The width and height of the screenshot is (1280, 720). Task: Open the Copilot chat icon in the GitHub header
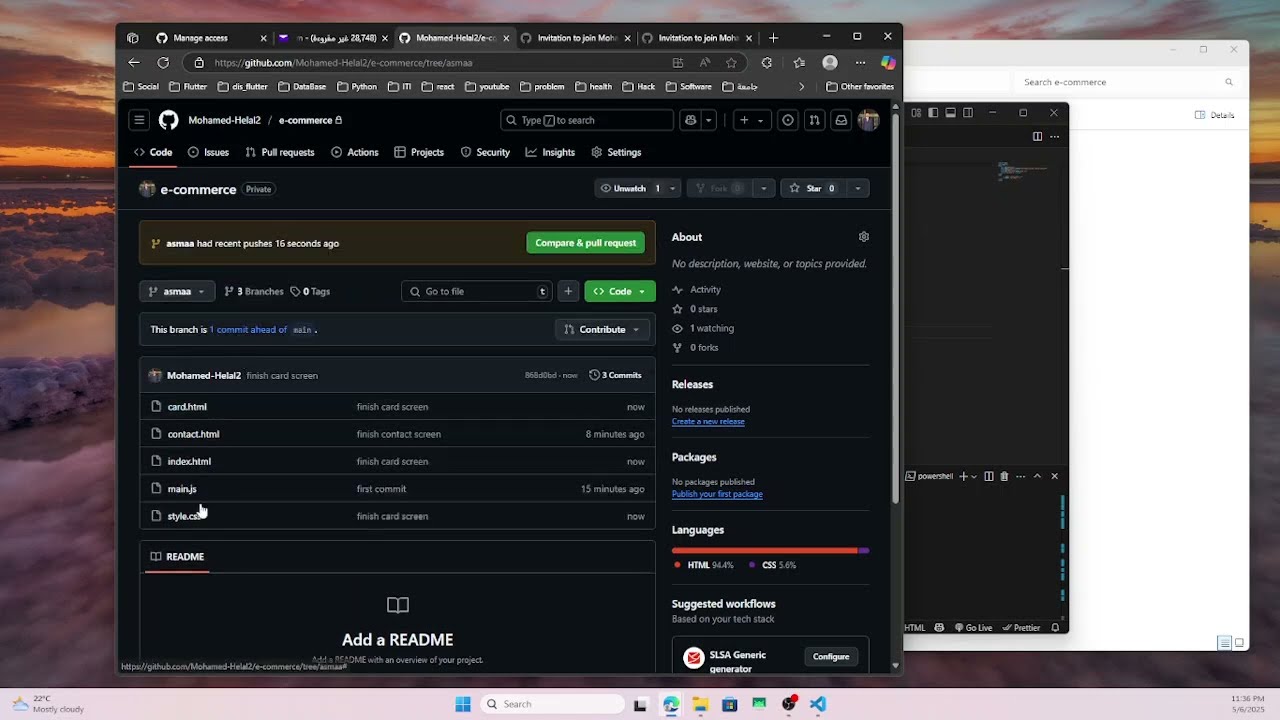(690, 120)
